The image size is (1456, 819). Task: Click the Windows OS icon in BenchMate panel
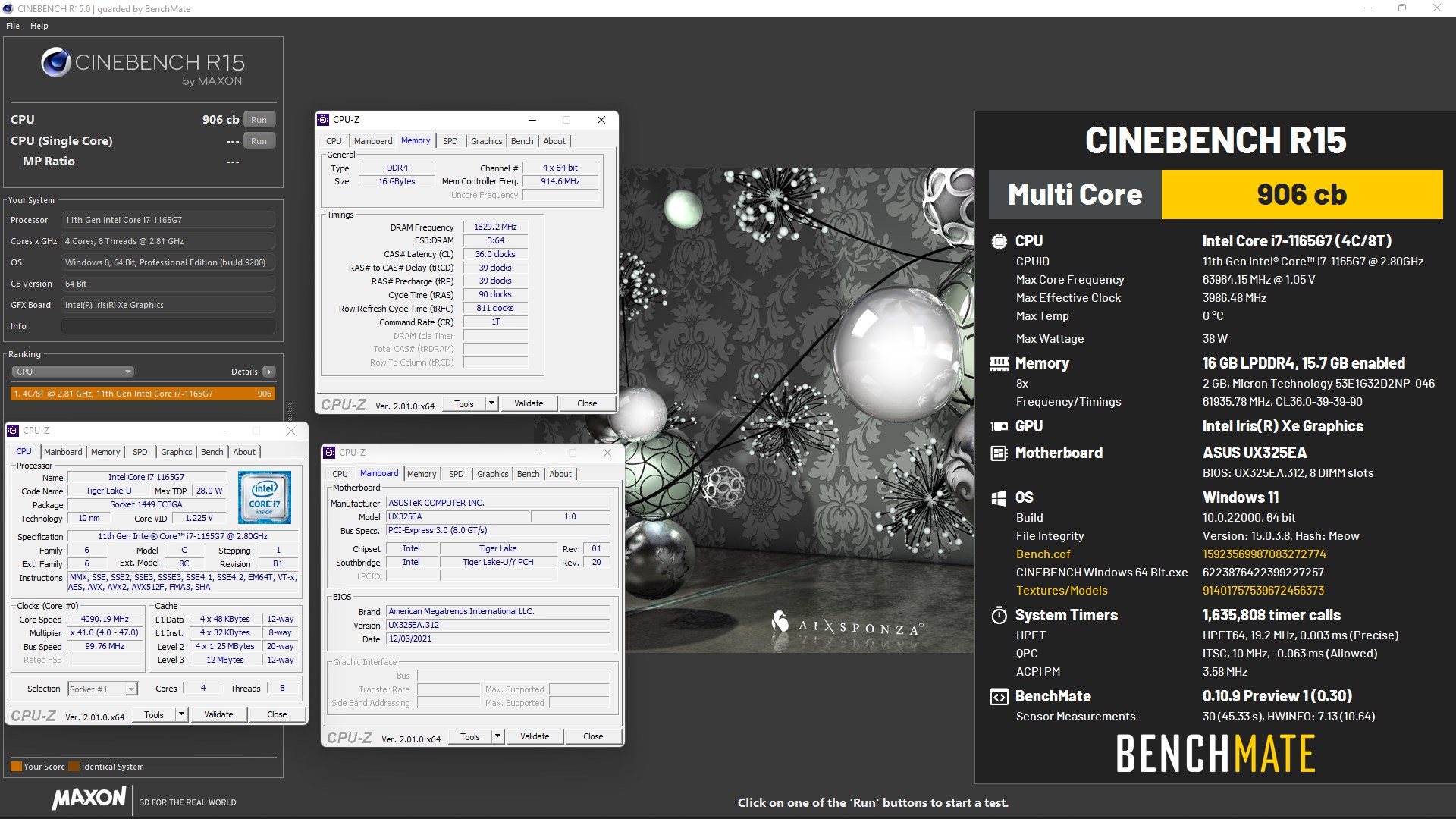[x=999, y=498]
